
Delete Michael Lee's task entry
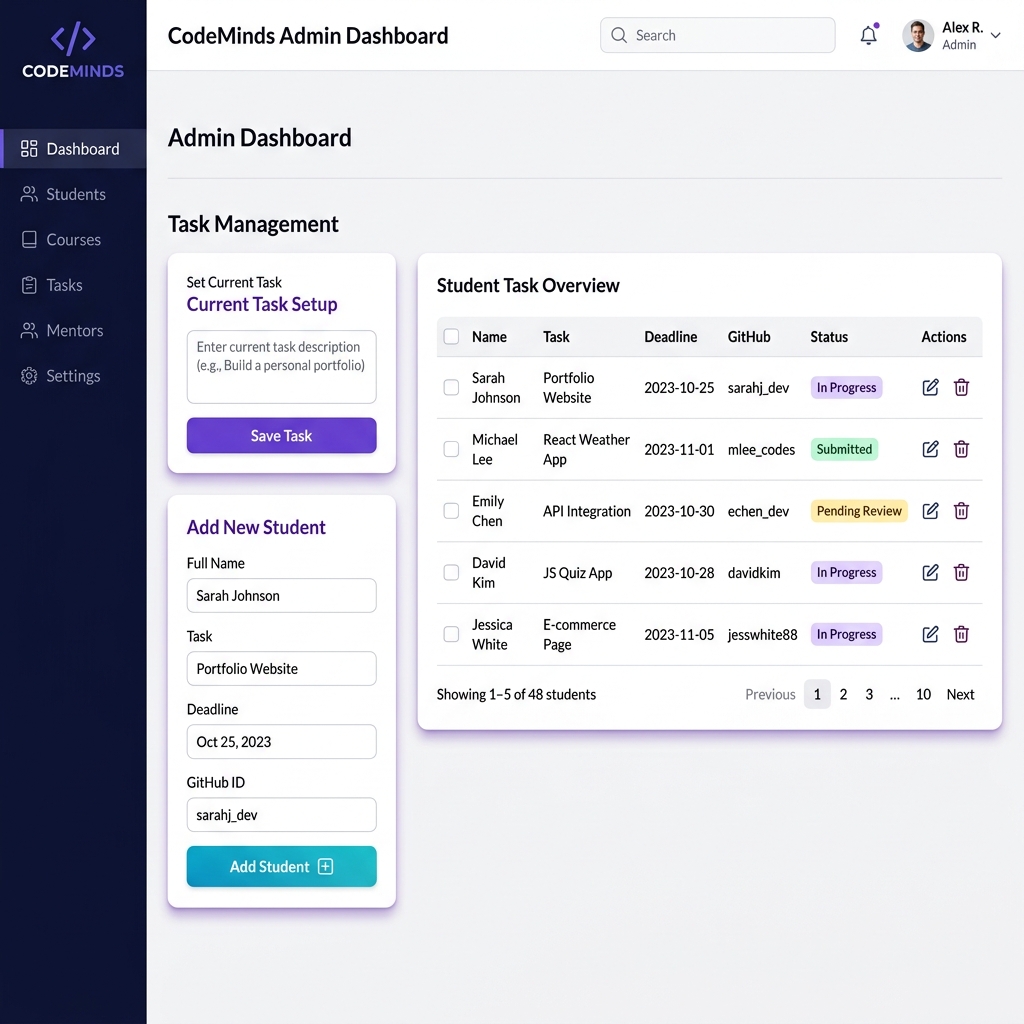click(961, 449)
